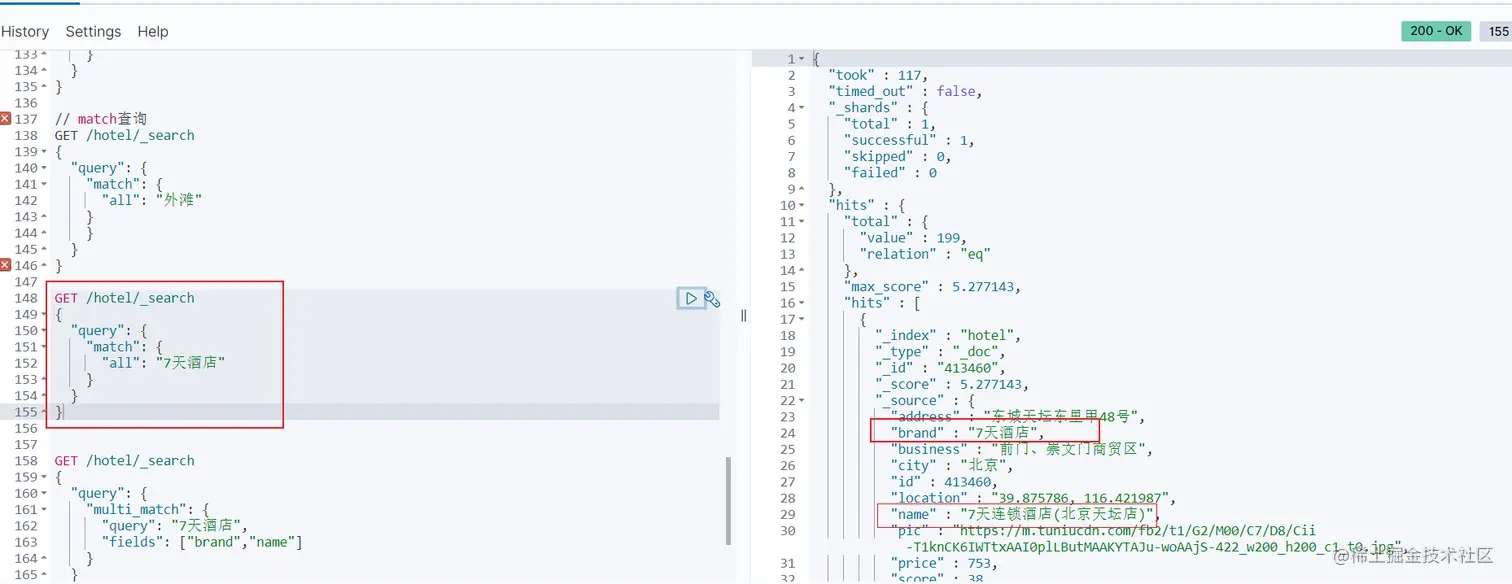This screenshot has width=1512, height=584.
Task: Click the "_score" : 5.277143 line
Action: 952,384
